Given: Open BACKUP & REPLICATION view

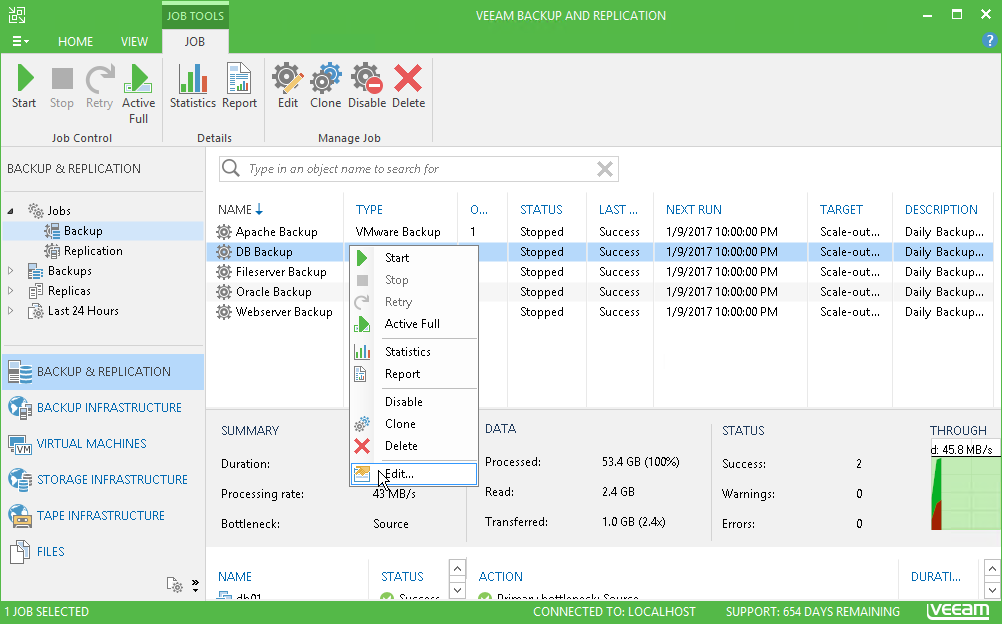Looking at the screenshot, I should coord(103,371).
